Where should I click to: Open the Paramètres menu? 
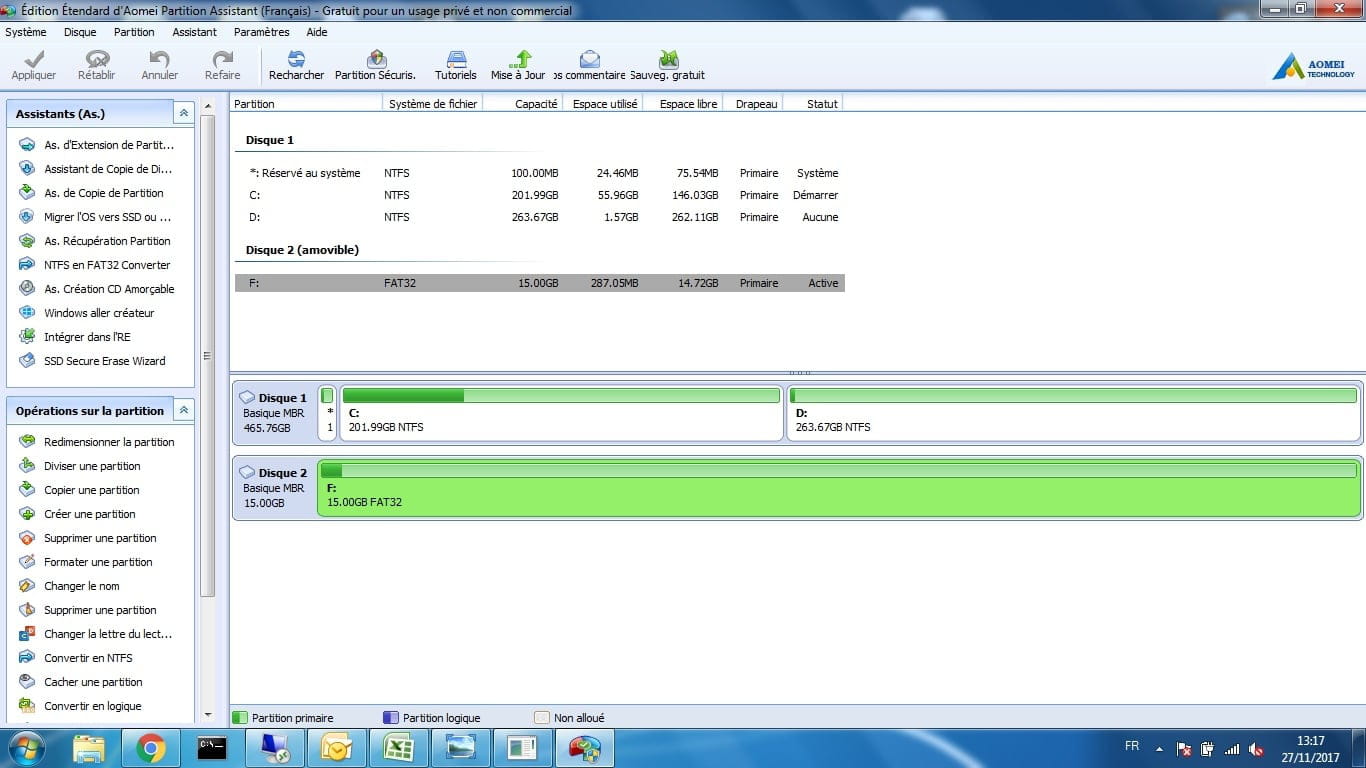(261, 32)
